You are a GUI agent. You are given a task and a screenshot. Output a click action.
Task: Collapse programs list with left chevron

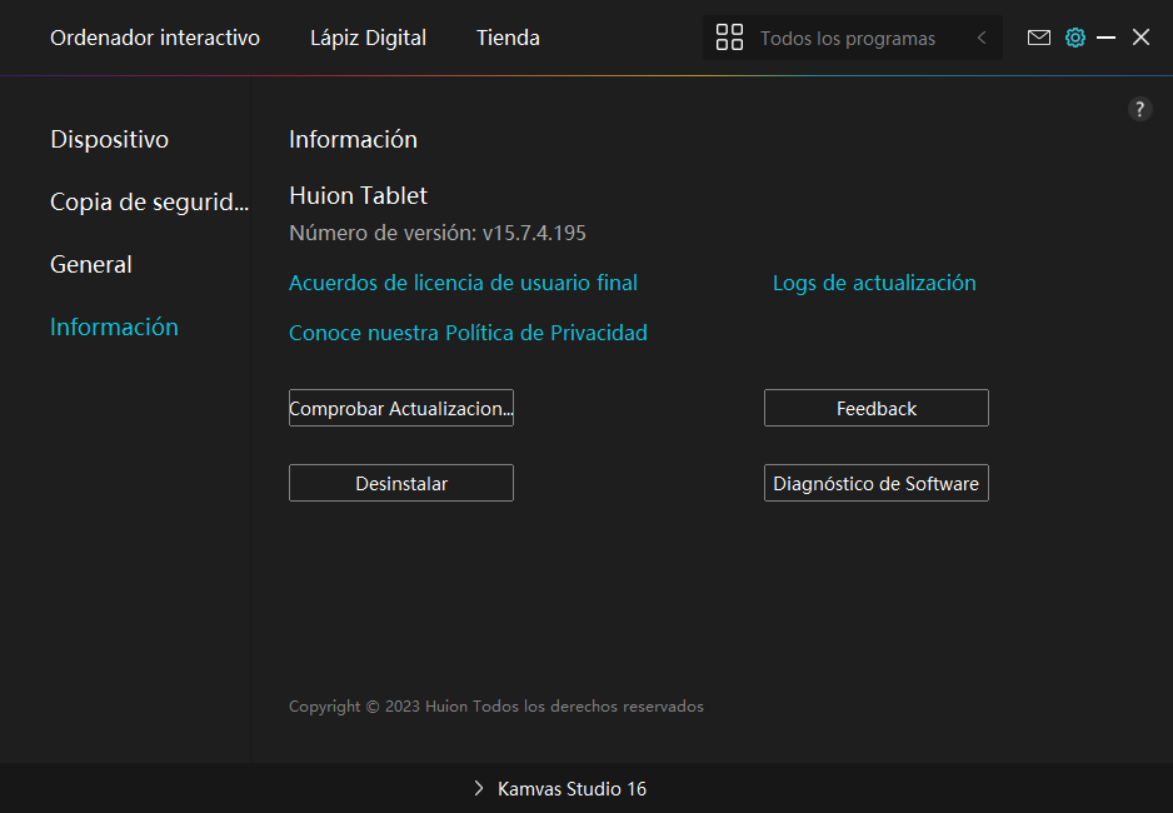point(982,38)
